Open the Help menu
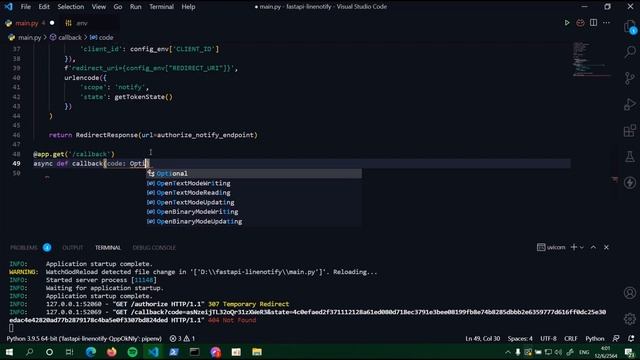Screen dimensions: 640x360 tap(188, 7)
